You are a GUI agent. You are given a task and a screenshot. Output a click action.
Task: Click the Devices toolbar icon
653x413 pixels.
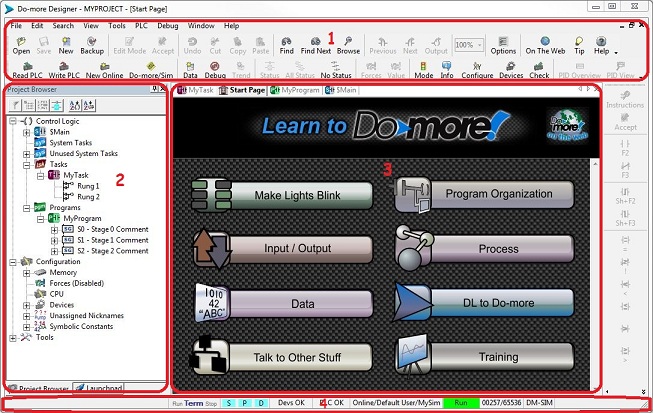tap(511, 70)
